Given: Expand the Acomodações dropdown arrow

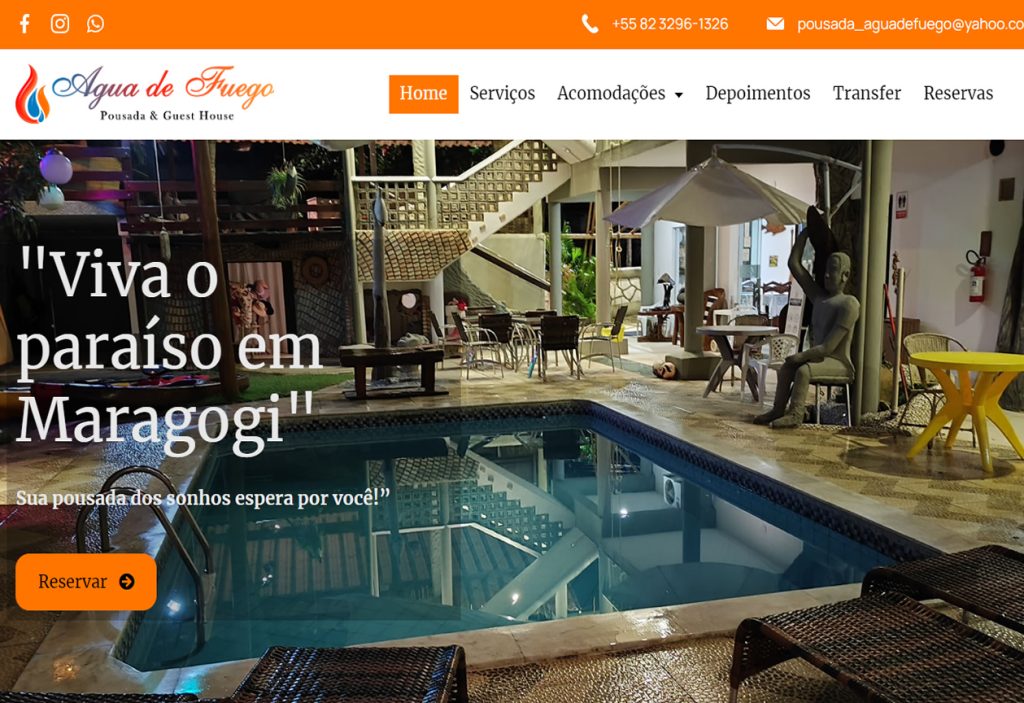Looking at the screenshot, I should pyautogui.click(x=679, y=95).
